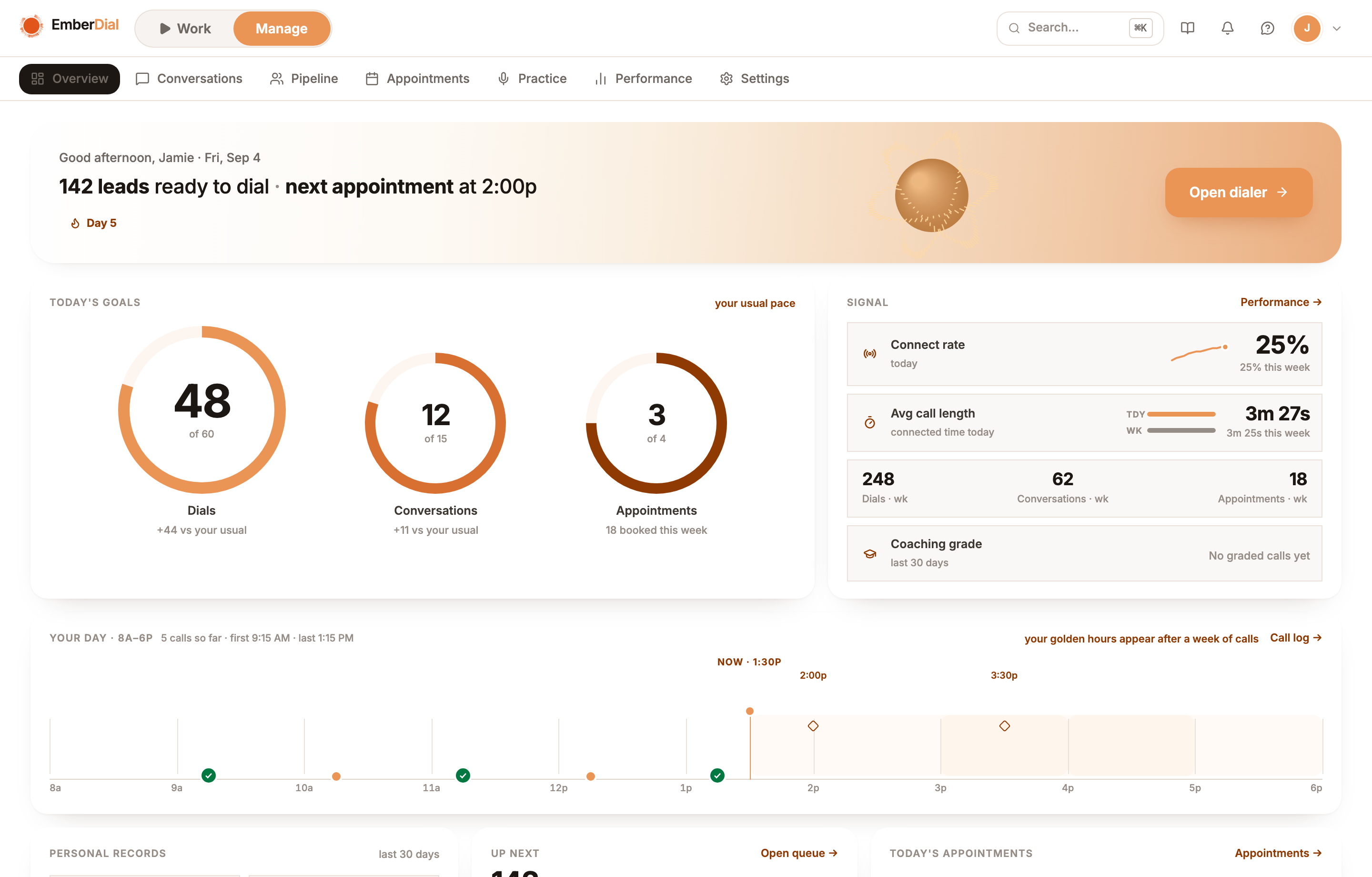The height and width of the screenshot is (877, 1372).
Task: Click the Coaching grade cap icon
Action: pos(869,554)
